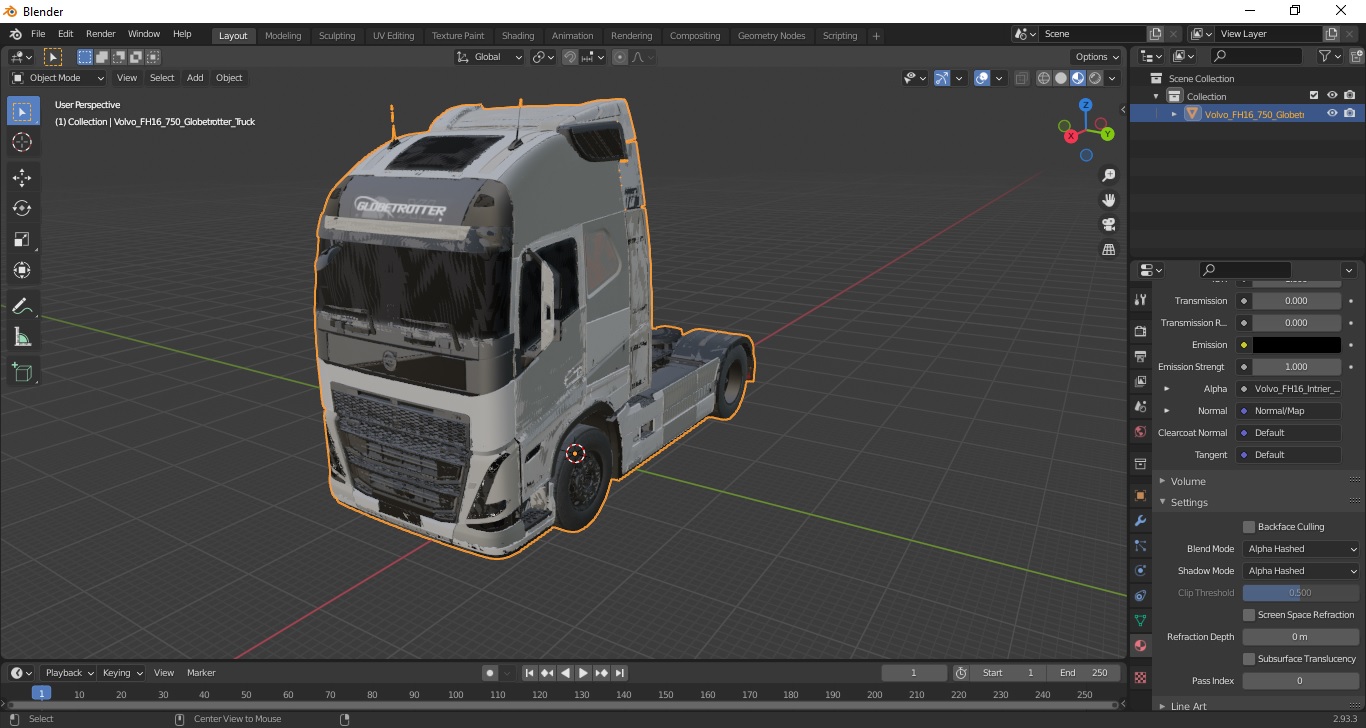This screenshot has width=1366, height=728.
Task: Open World properties tab
Action: pyautogui.click(x=1140, y=432)
